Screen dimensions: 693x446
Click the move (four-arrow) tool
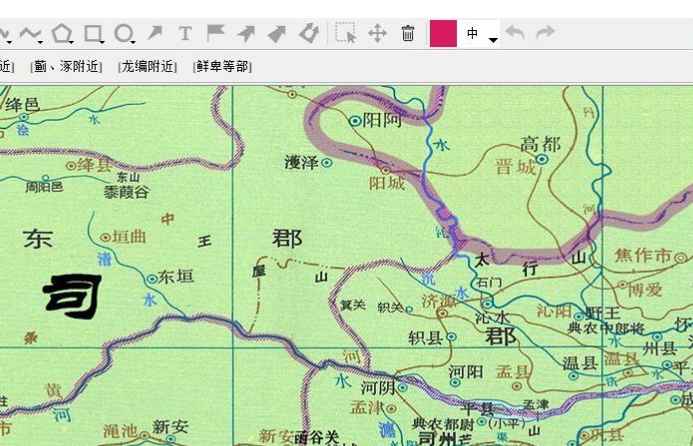click(377, 33)
